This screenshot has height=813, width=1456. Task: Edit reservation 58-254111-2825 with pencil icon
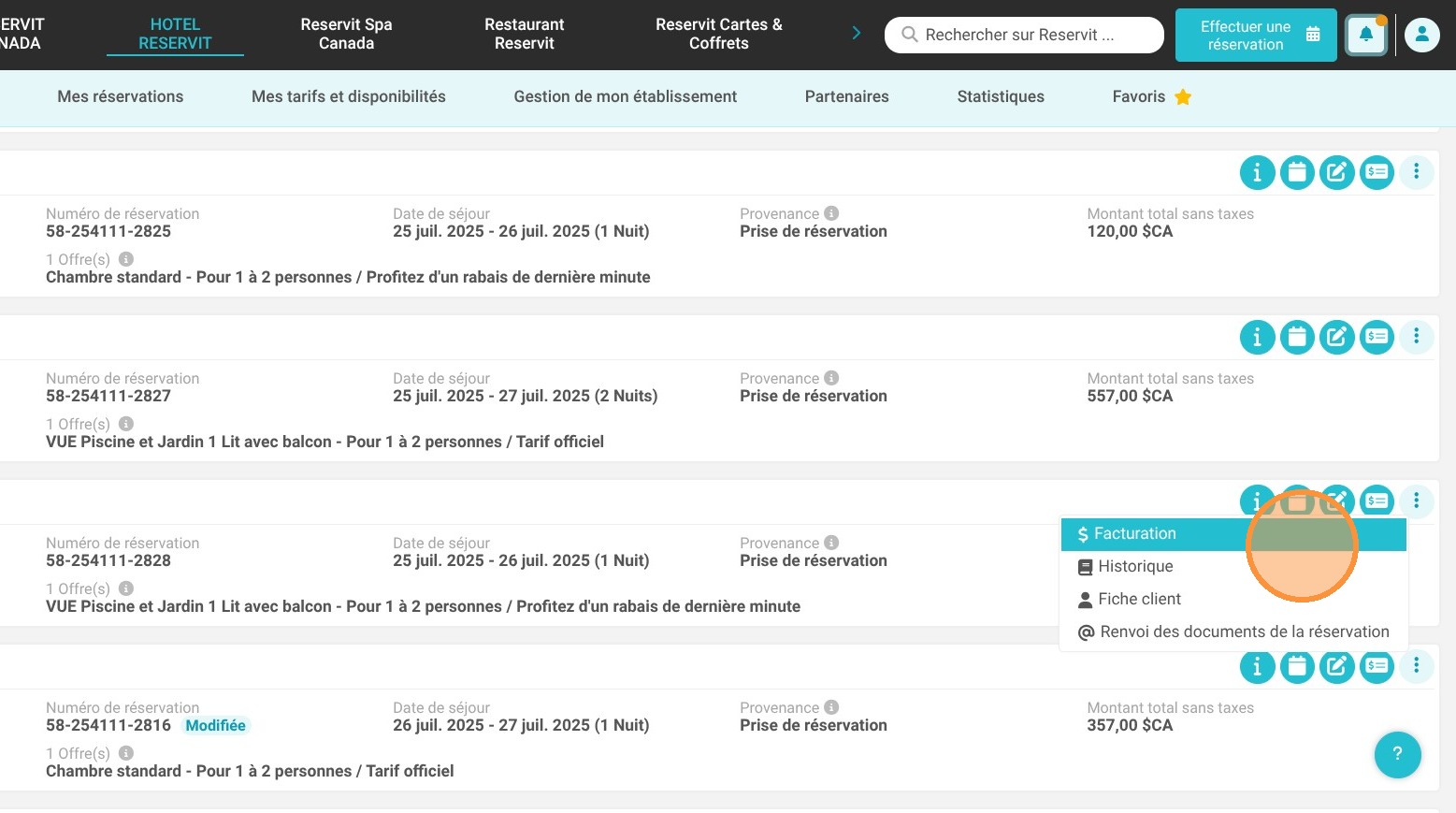(1337, 172)
